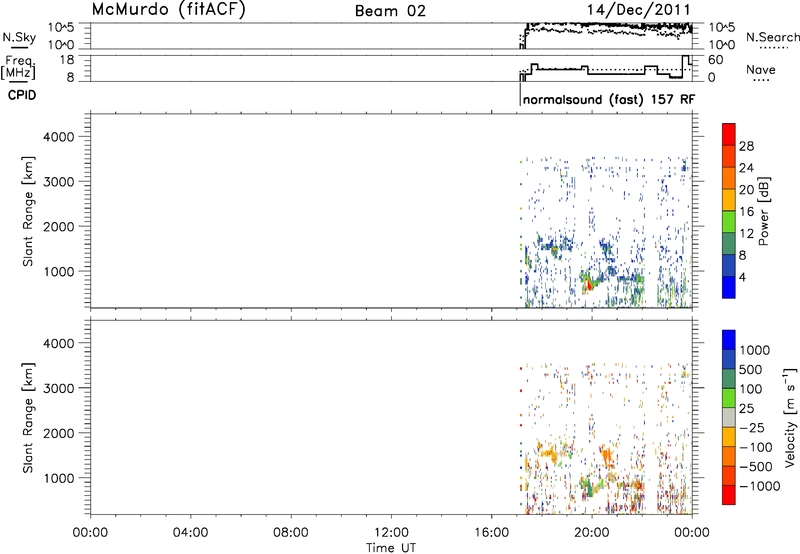The height and width of the screenshot is (554, 800).
Task: Select the light green 12–16 dB Power segment
Action: [x=729, y=221]
